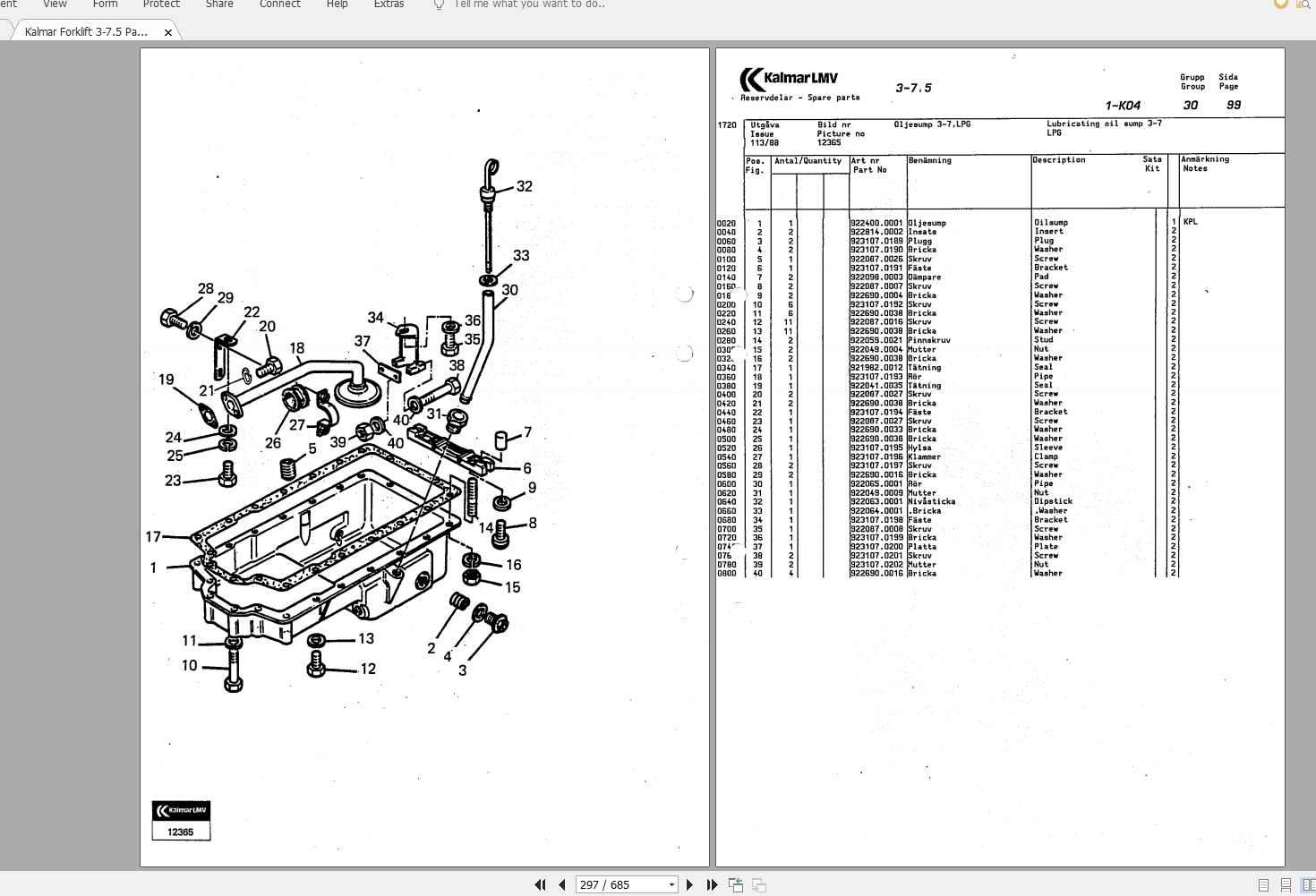Click the Last Page navigation icon
Screen dimensions: 1316x896
click(712, 884)
